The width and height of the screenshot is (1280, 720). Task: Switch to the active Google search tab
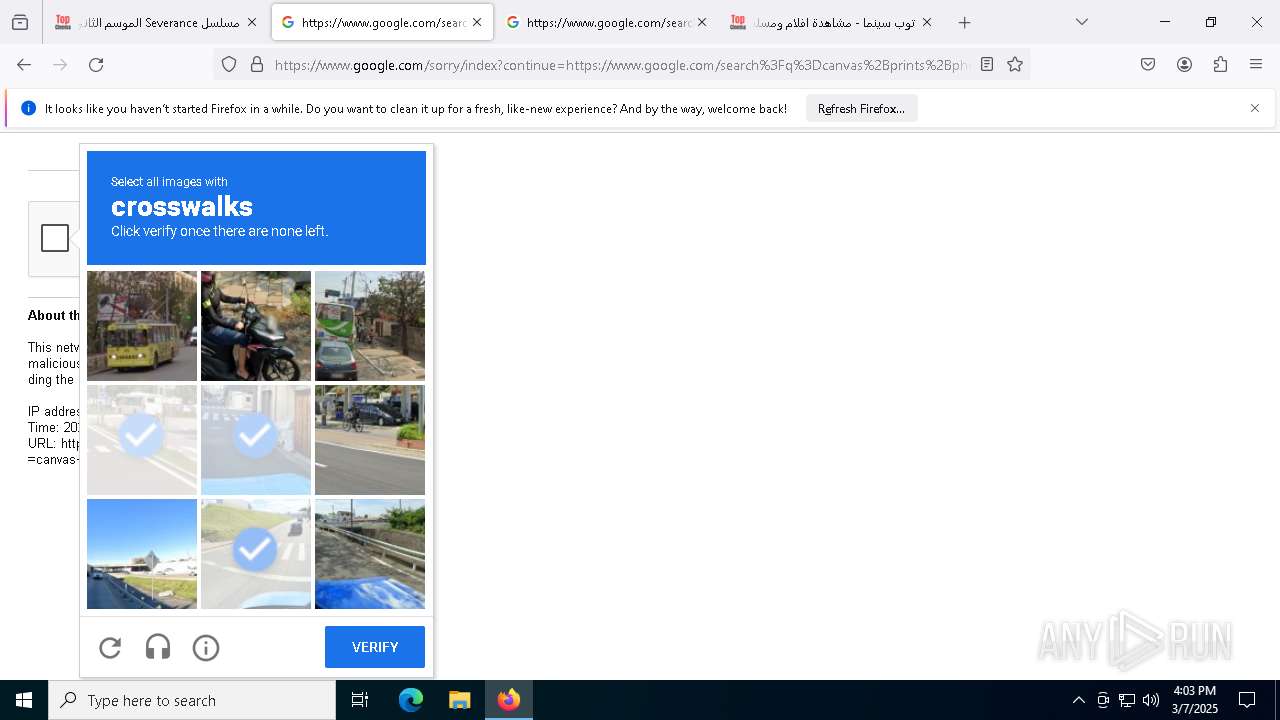point(382,22)
